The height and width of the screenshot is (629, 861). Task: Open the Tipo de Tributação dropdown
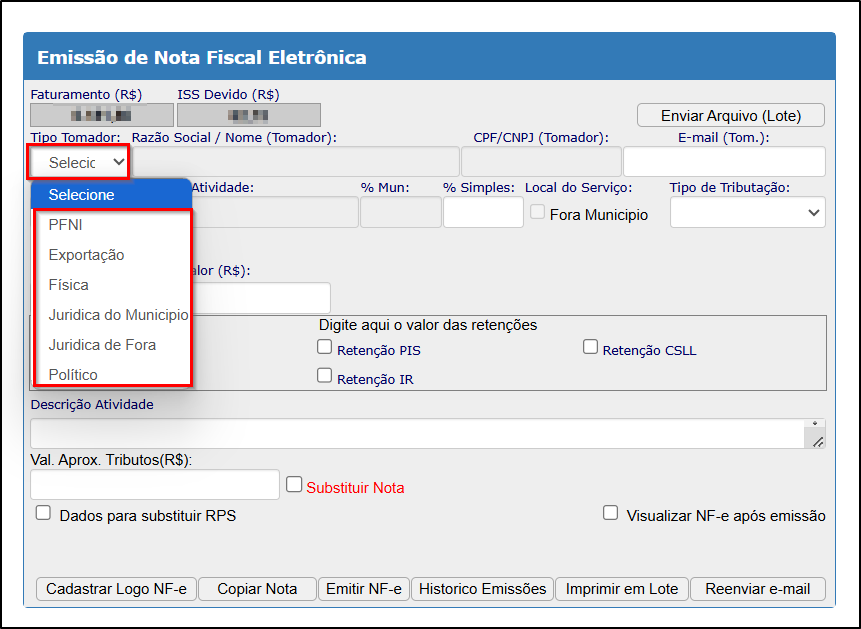[x=747, y=212]
